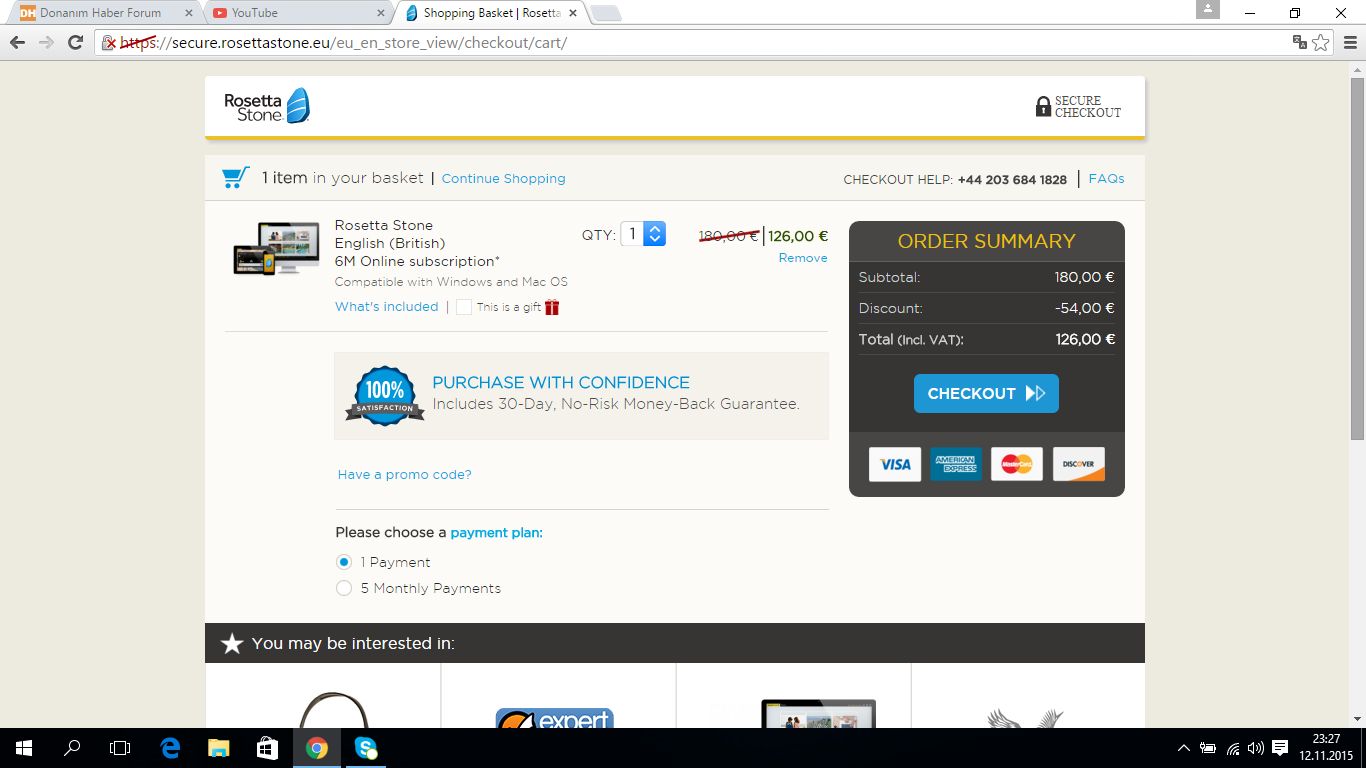The image size is (1366, 768).
Task: Open the Windows Start menu
Action: coord(24,748)
